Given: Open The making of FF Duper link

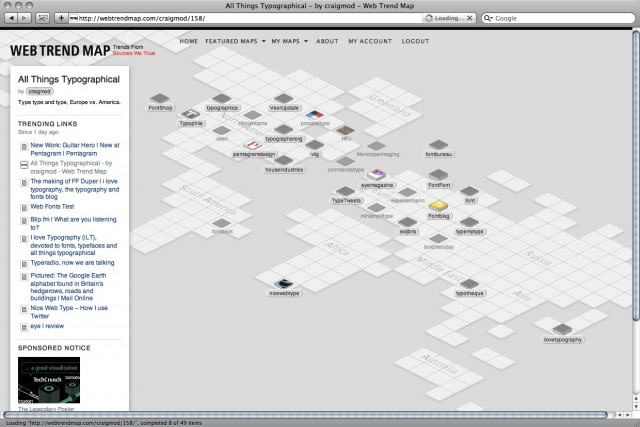Looking at the screenshot, I should pos(75,189).
